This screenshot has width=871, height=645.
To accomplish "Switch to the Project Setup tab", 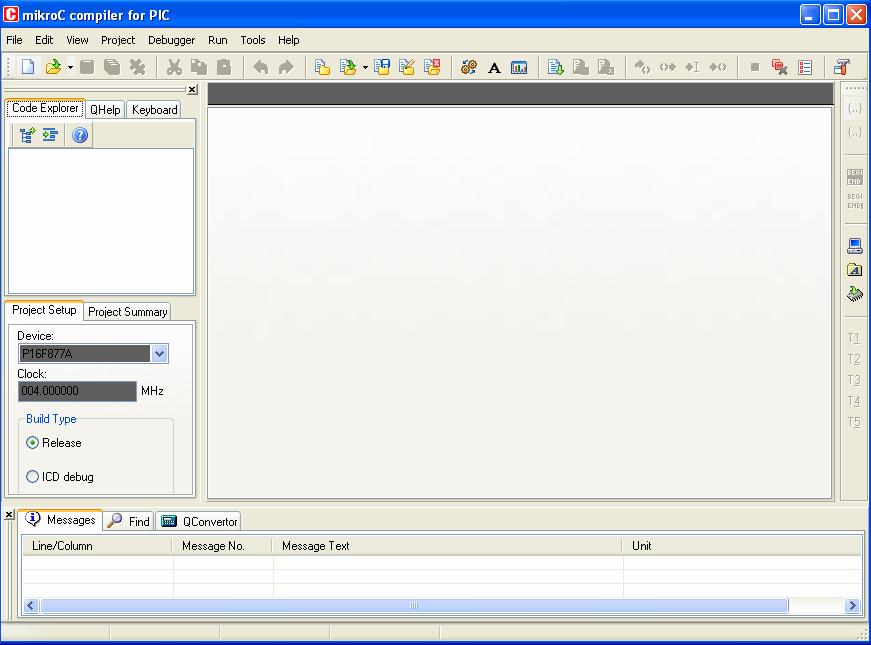I will click(44, 310).
